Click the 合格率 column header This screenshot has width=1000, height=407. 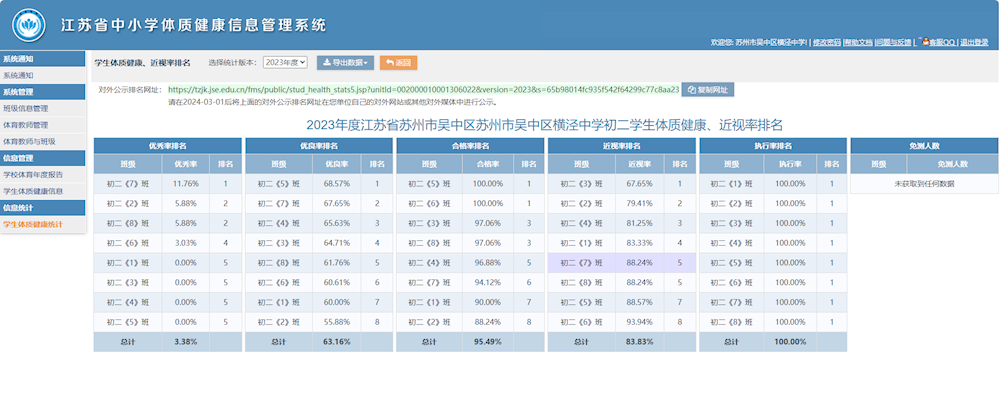click(x=489, y=164)
